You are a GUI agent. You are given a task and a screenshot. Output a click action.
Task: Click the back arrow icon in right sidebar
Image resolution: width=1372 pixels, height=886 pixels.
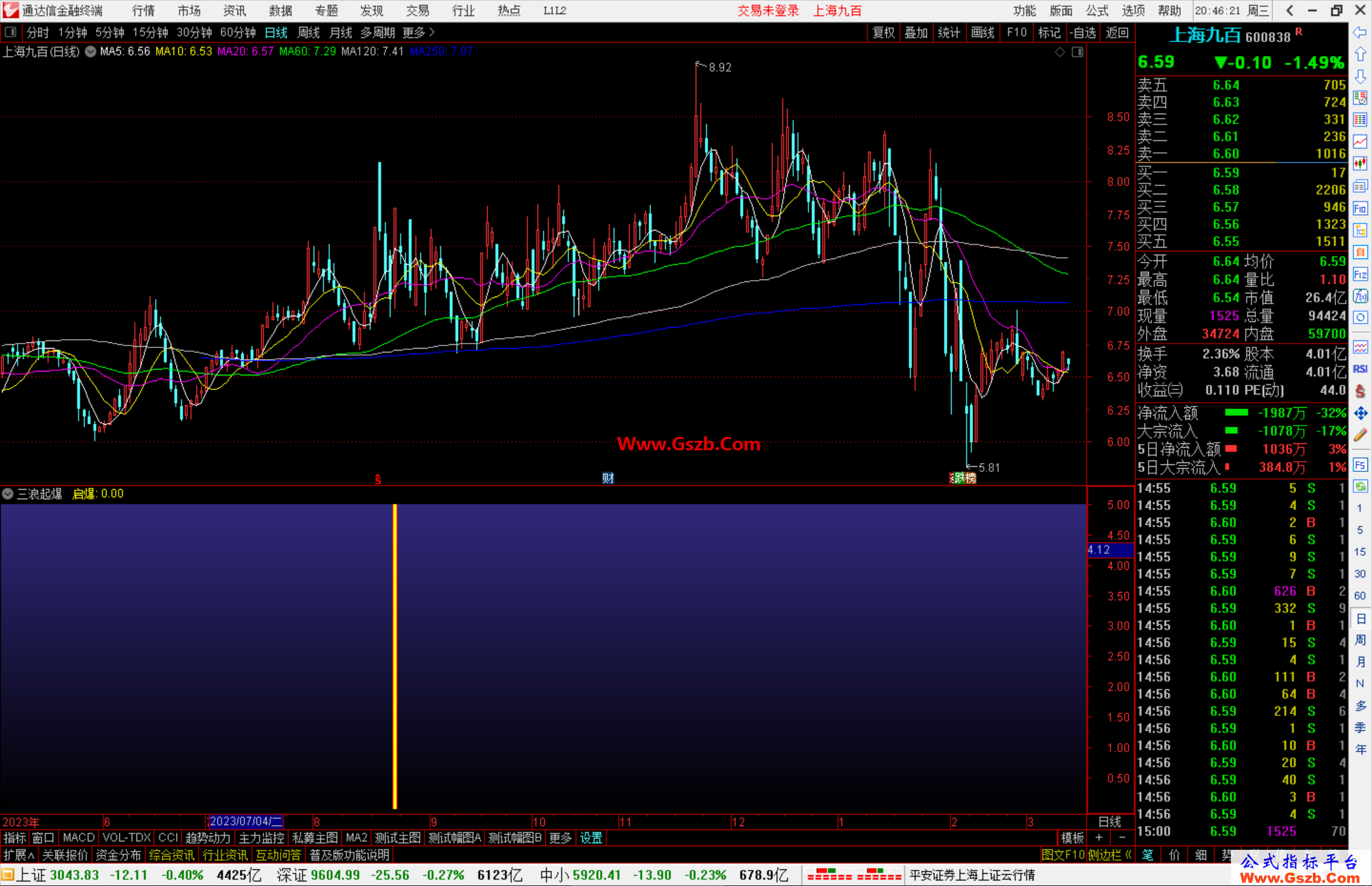pos(1360,32)
